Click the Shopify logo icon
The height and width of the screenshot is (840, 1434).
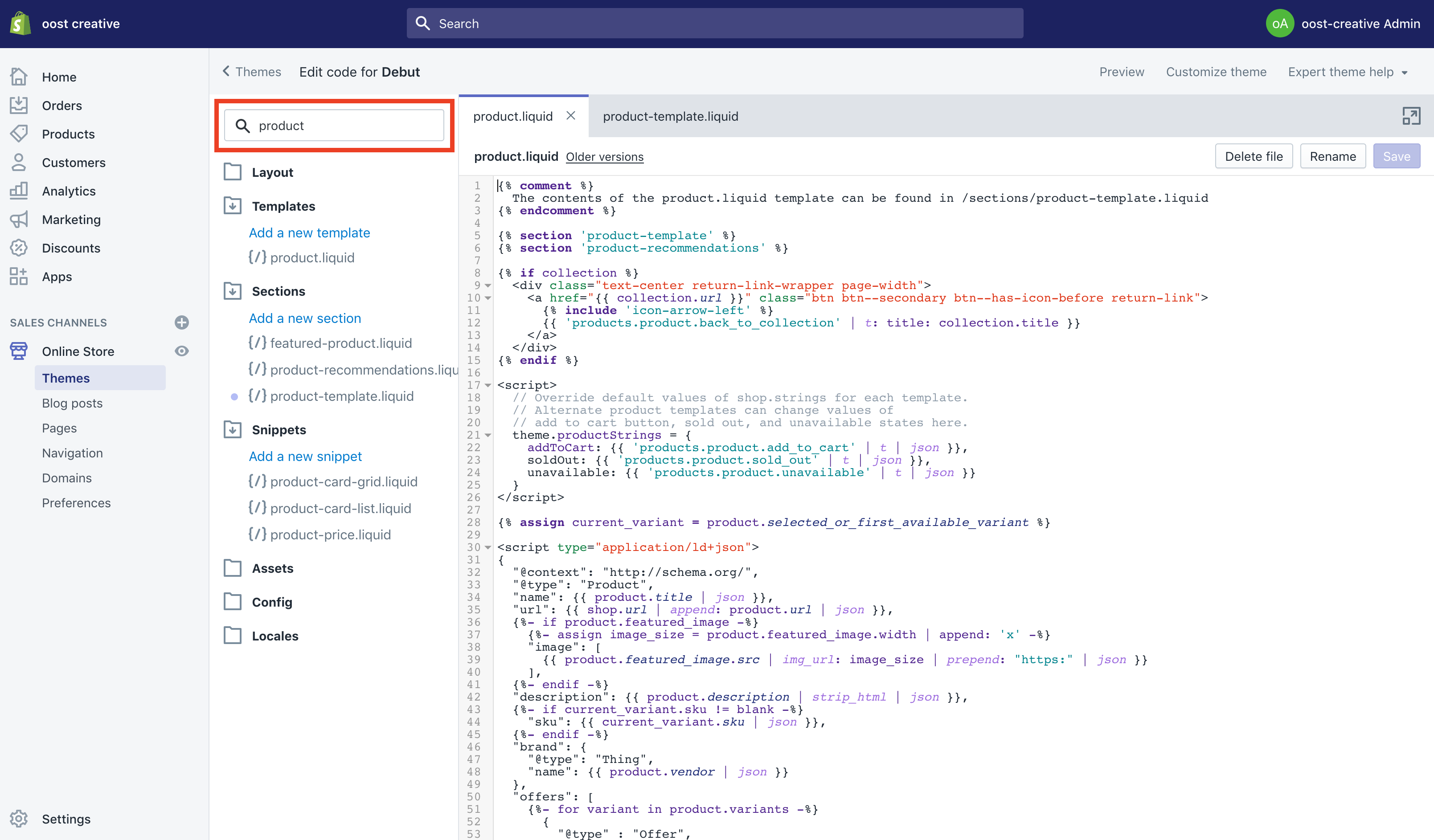(20, 23)
